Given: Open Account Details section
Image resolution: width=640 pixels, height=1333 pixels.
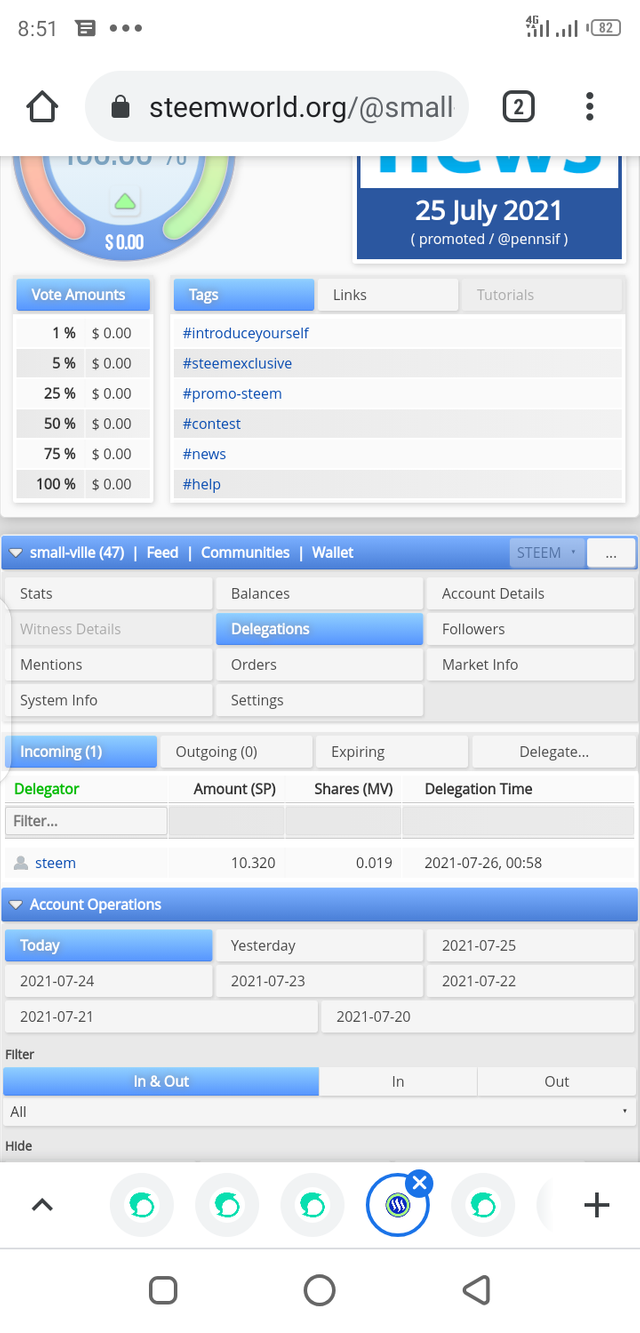Looking at the screenshot, I should point(531,593).
